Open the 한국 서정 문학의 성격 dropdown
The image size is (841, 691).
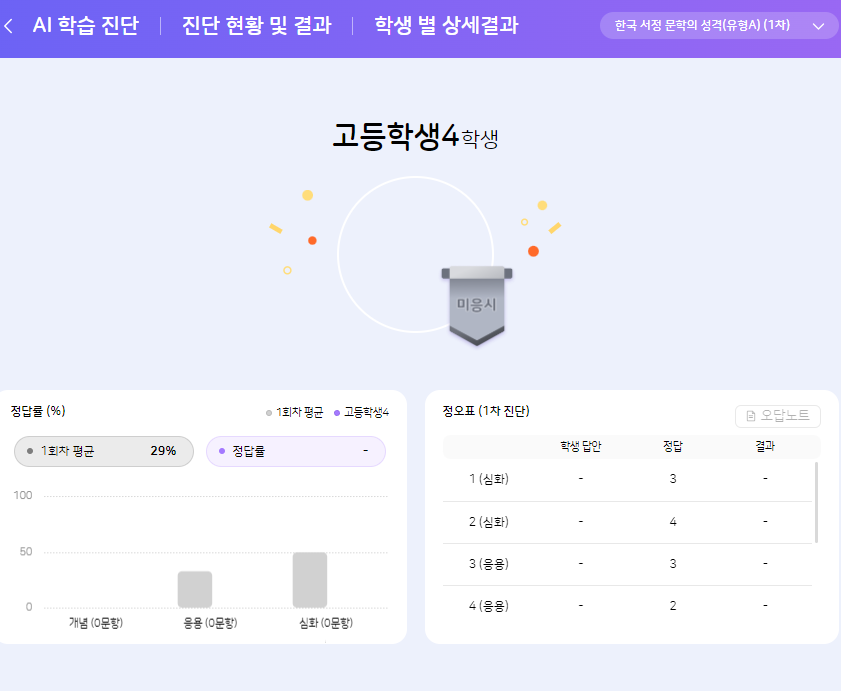[718, 26]
